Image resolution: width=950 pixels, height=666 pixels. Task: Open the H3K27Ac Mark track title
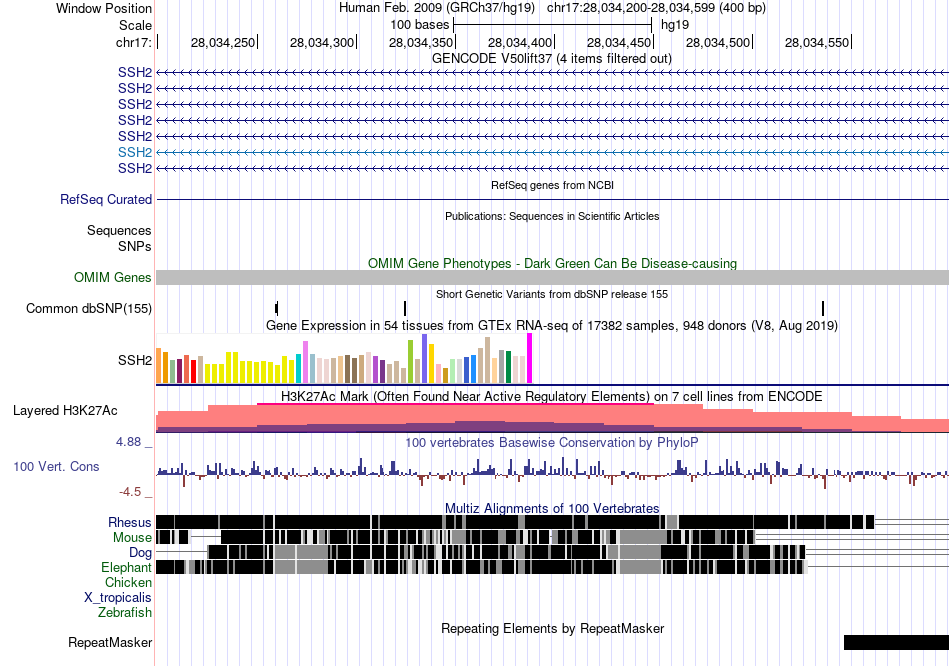(x=552, y=397)
